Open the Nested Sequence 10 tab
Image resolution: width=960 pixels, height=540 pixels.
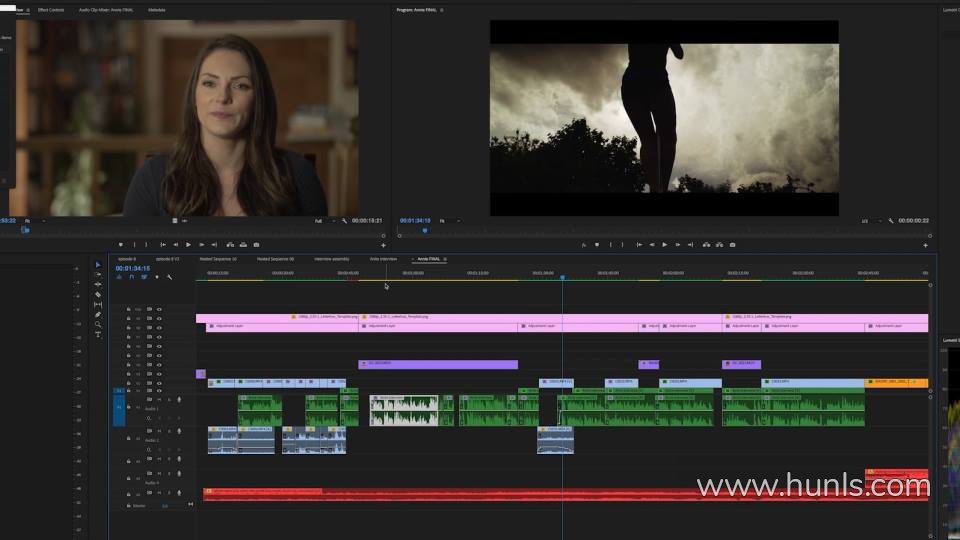[218, 259]
